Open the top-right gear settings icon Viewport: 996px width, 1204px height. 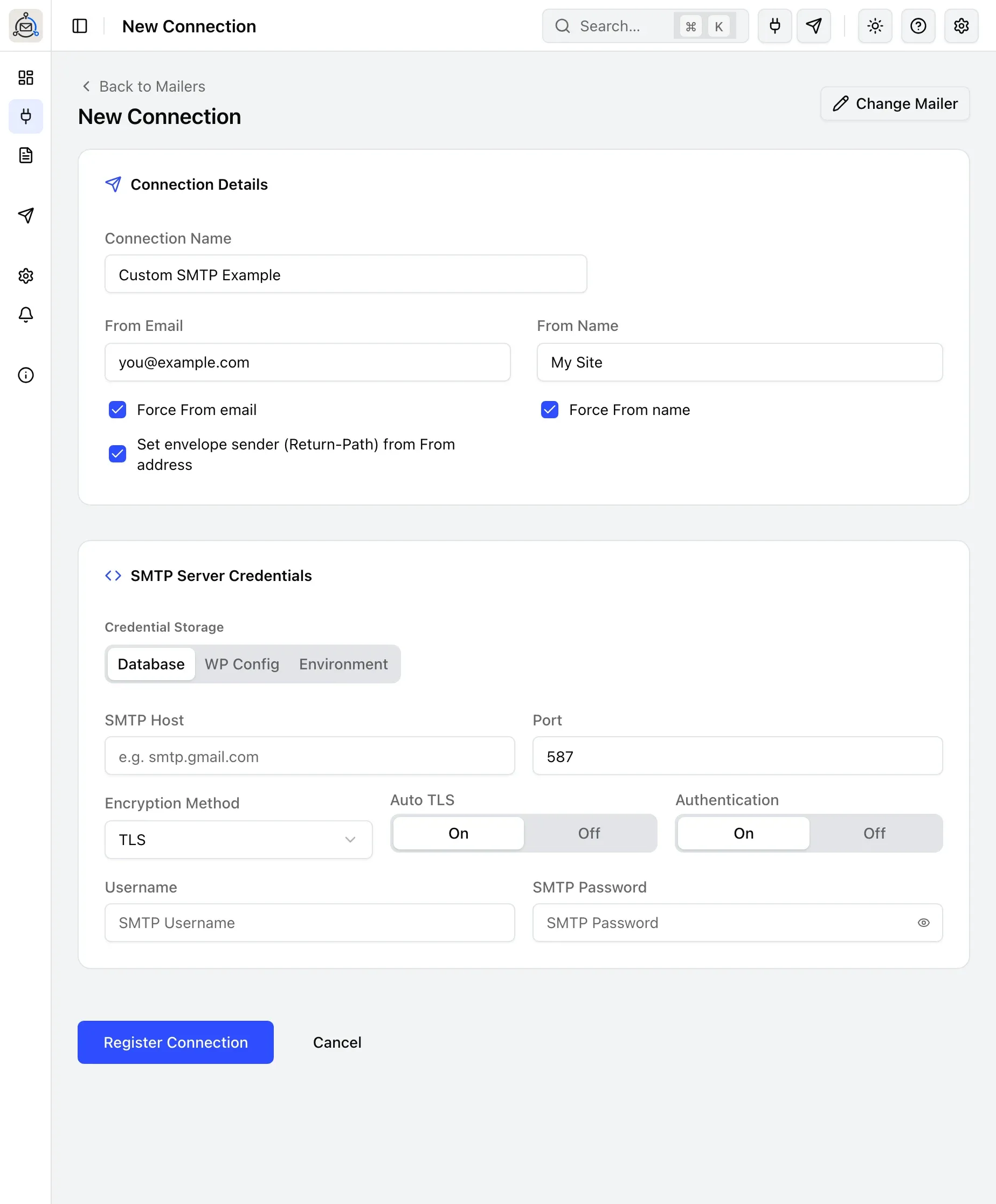961,26
